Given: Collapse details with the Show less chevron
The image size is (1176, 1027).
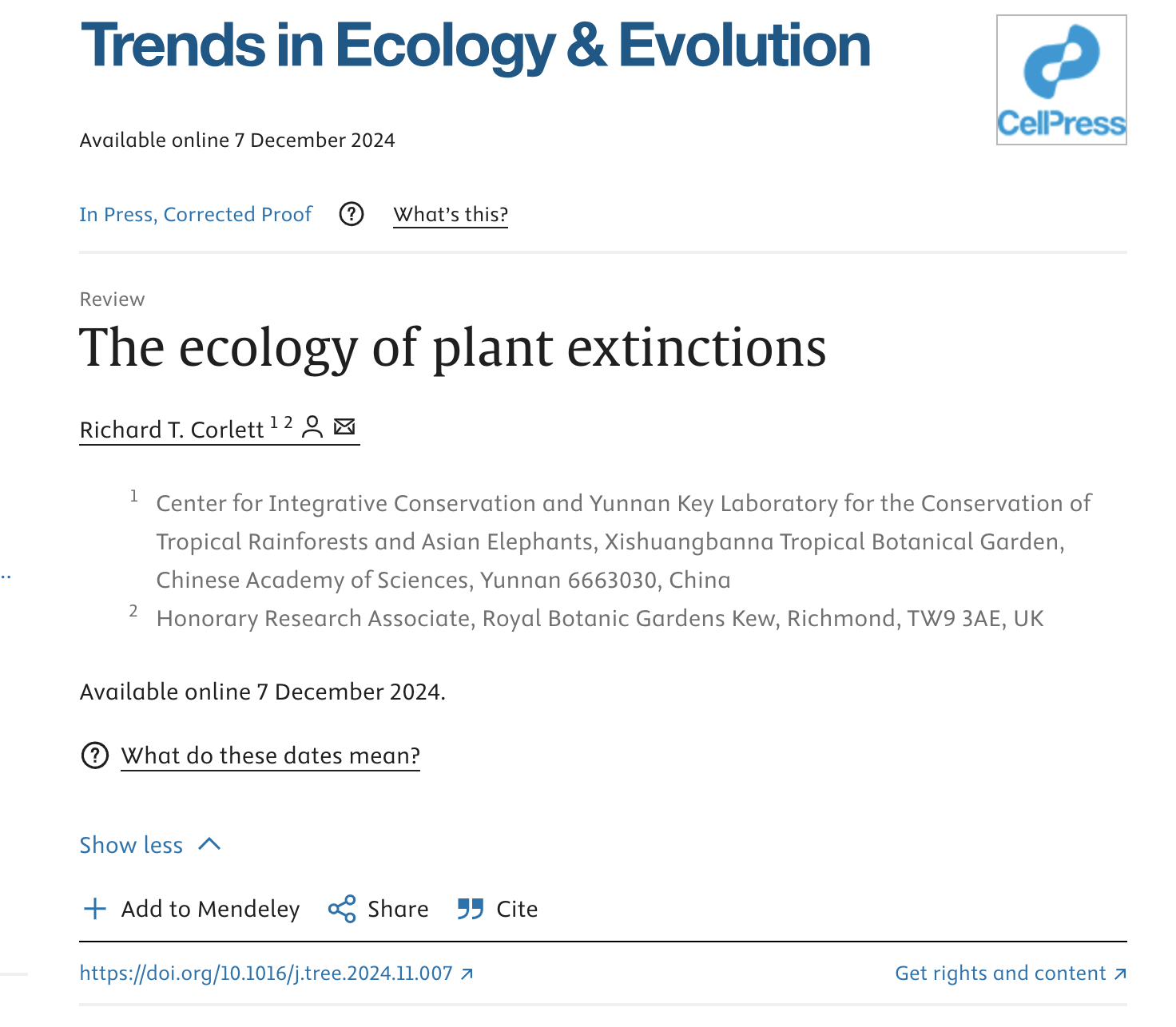Looking at the screenshot, I should (209, 844).
